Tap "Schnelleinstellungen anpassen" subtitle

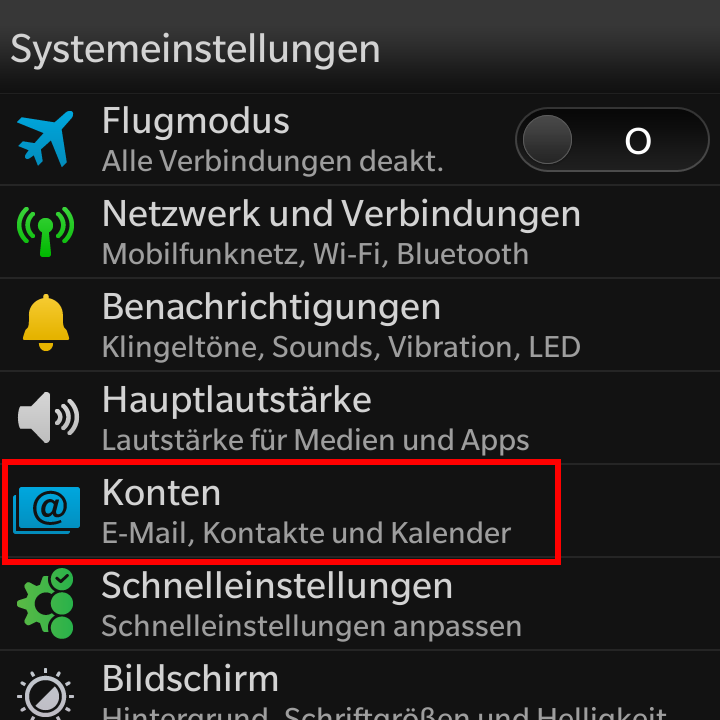pos(312,626)
